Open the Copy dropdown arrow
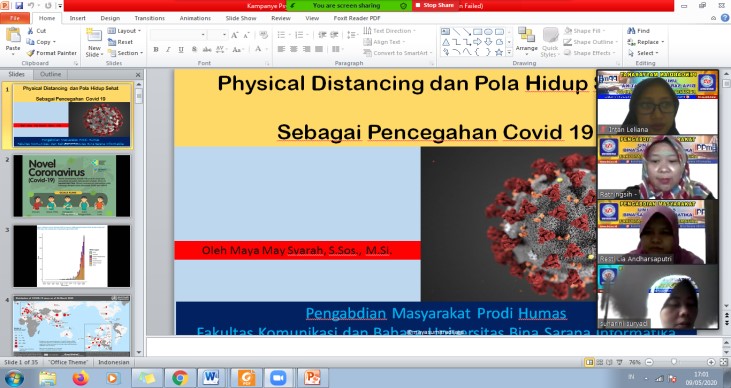731x388 pixels. pos(55,42)
